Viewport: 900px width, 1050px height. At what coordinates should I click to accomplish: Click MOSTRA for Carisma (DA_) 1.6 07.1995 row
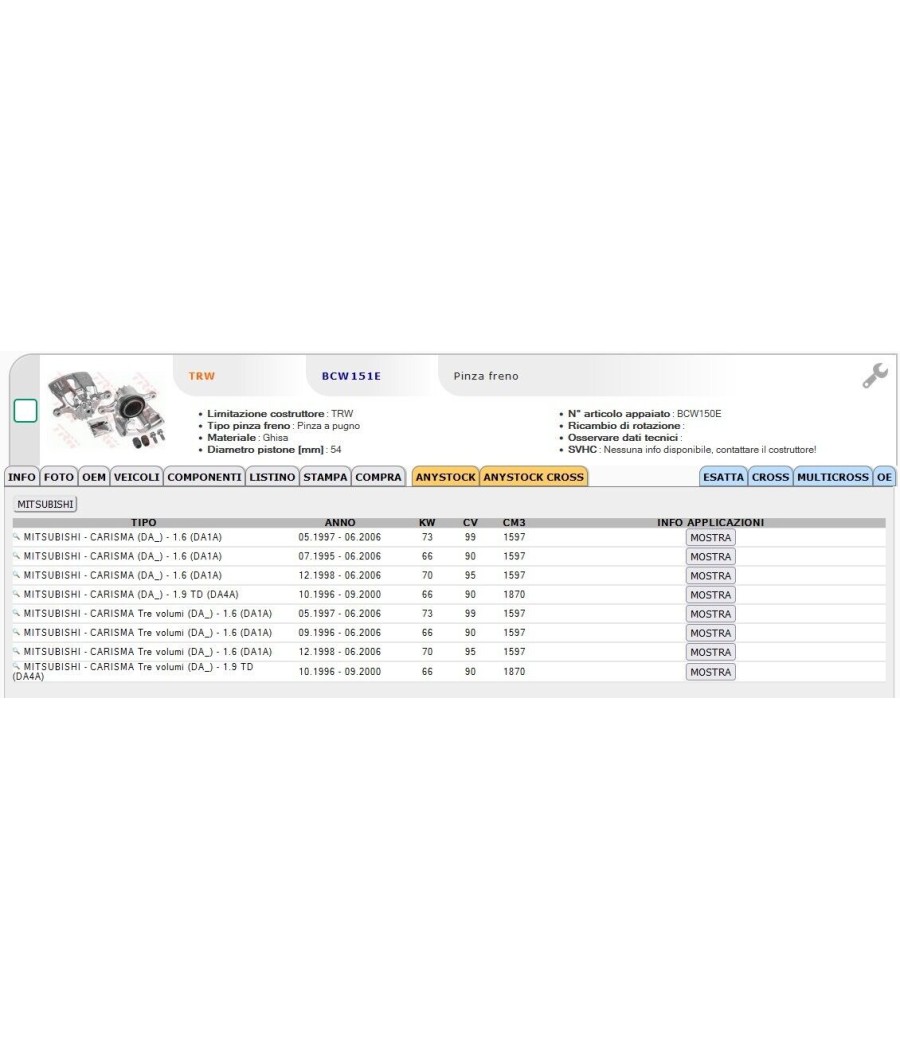point(710,556)
